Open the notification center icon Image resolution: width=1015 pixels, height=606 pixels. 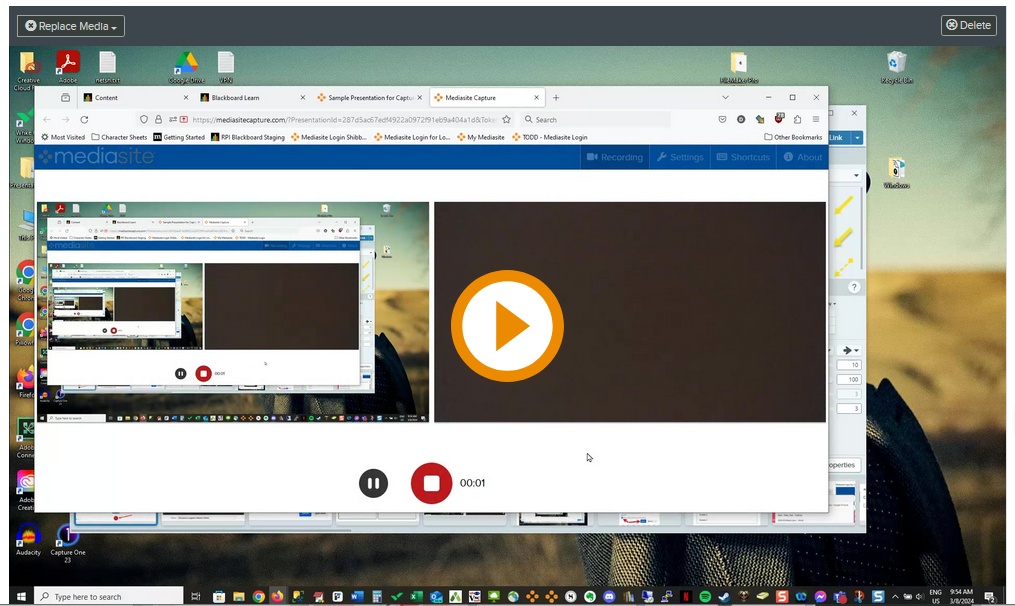point(990,597)
